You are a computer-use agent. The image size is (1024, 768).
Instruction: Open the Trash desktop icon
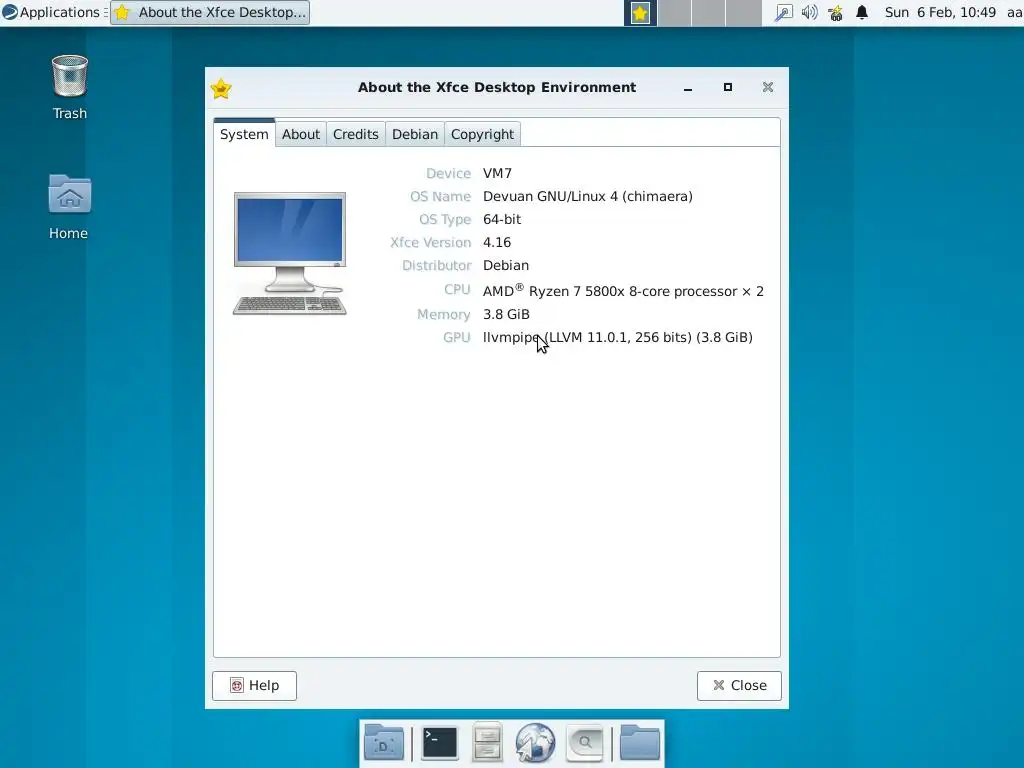(x=69, y=87)
